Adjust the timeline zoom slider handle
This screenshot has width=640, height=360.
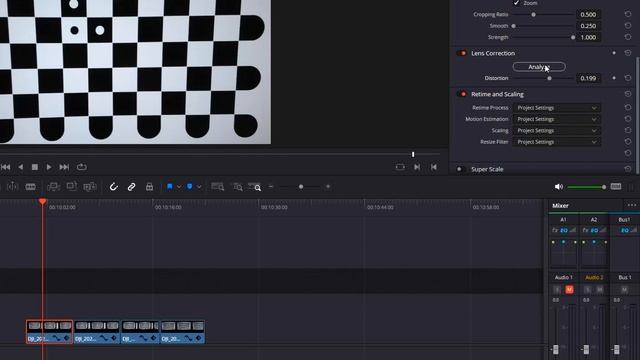point(301,187)
